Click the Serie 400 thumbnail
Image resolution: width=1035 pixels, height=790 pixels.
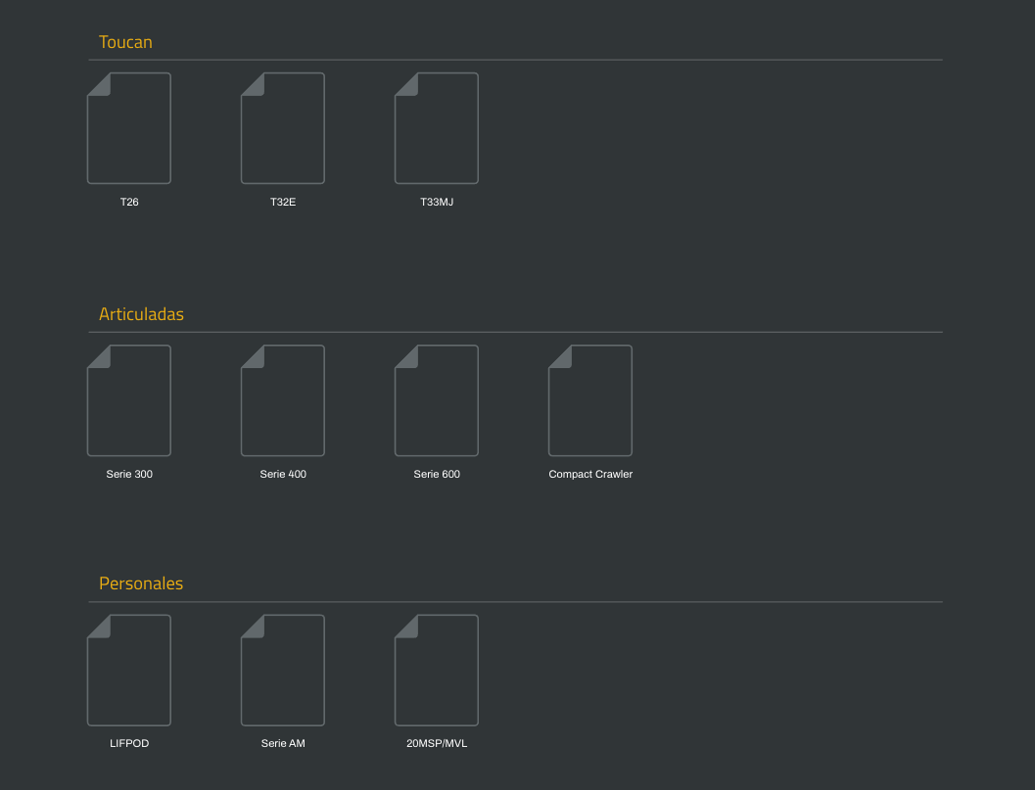(x=283, y=400)
